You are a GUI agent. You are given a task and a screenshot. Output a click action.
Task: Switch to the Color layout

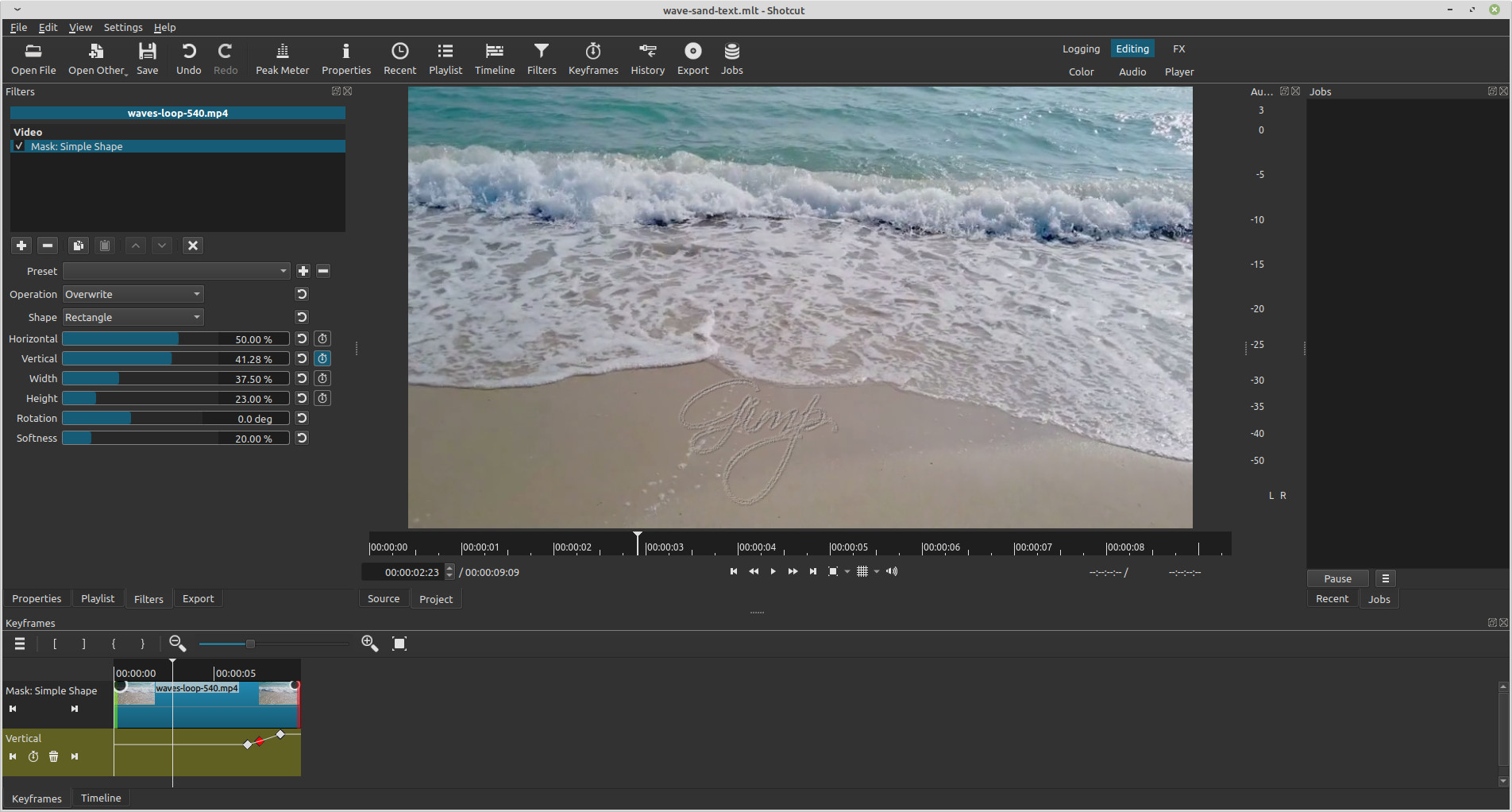tap(1081, 72)
